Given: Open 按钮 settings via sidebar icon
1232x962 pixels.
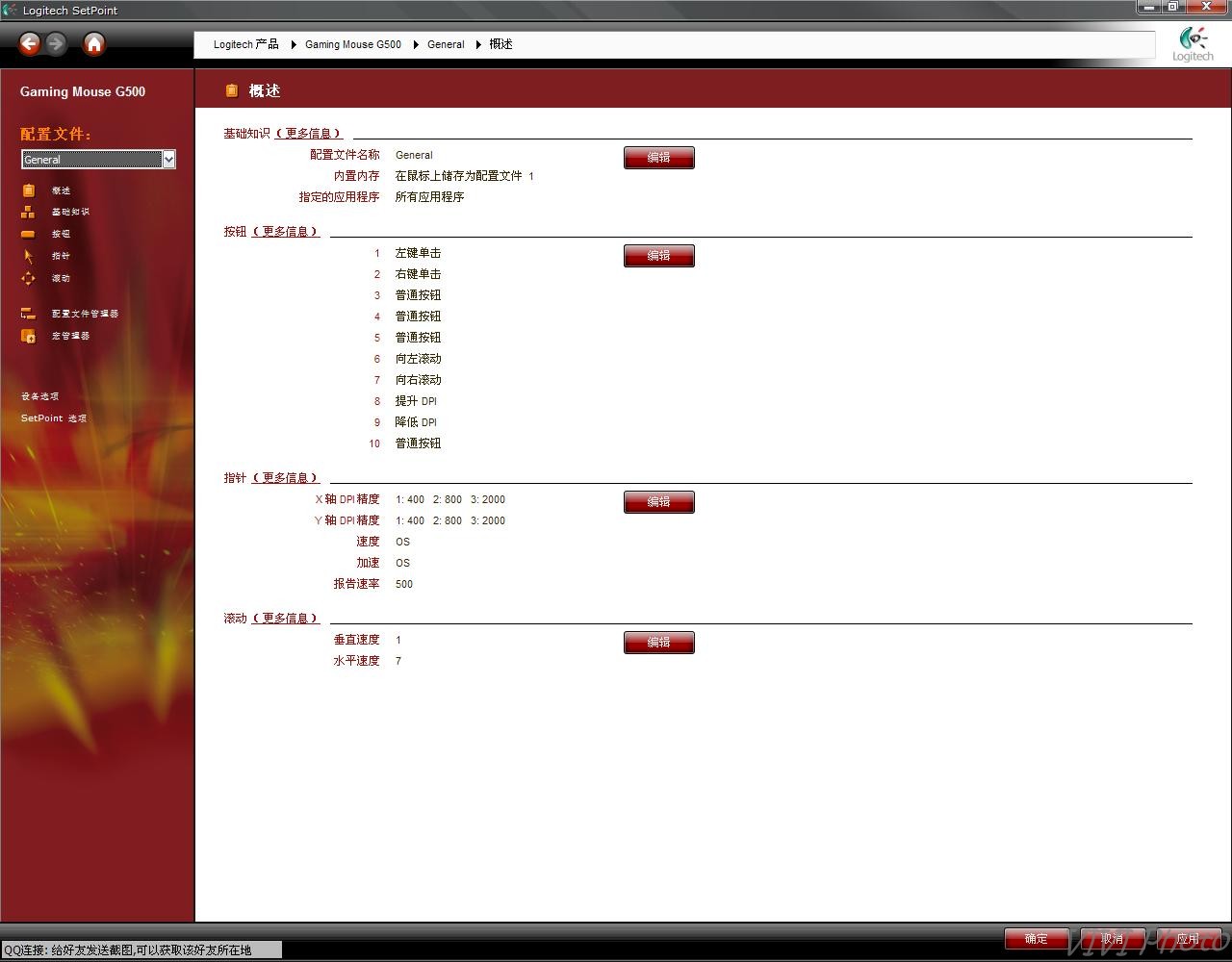Looking at the screenshot, I should tap(28, 234).
